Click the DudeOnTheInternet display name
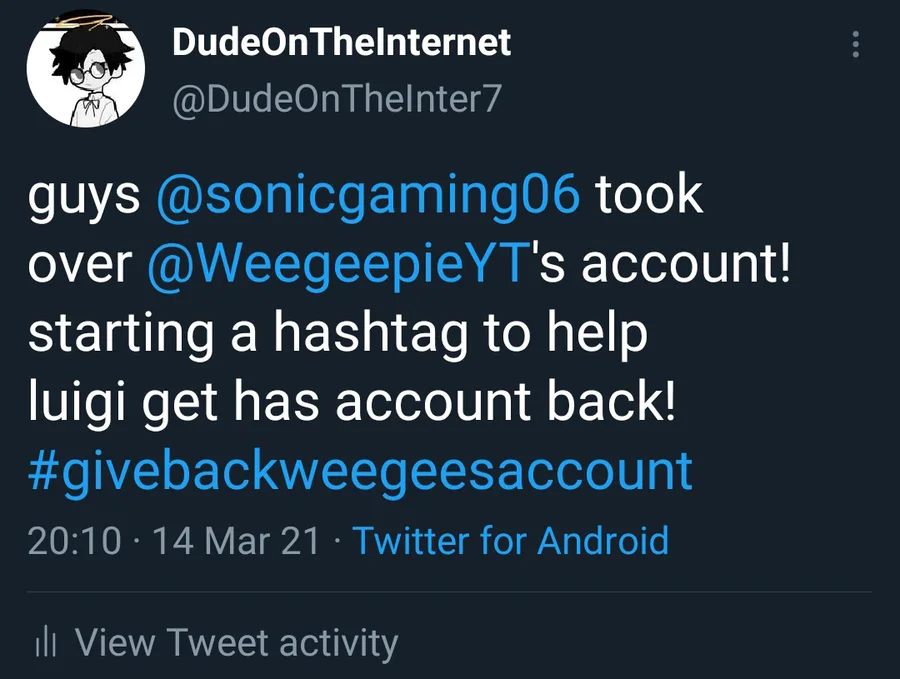 341,42
